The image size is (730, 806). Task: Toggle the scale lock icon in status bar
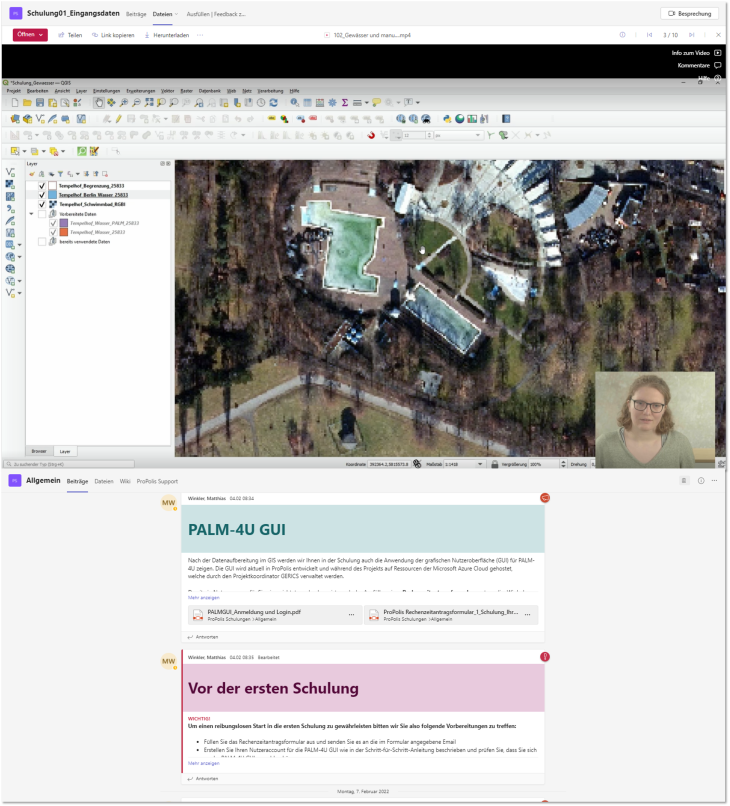pyautogui.click(x=495, y=465)
